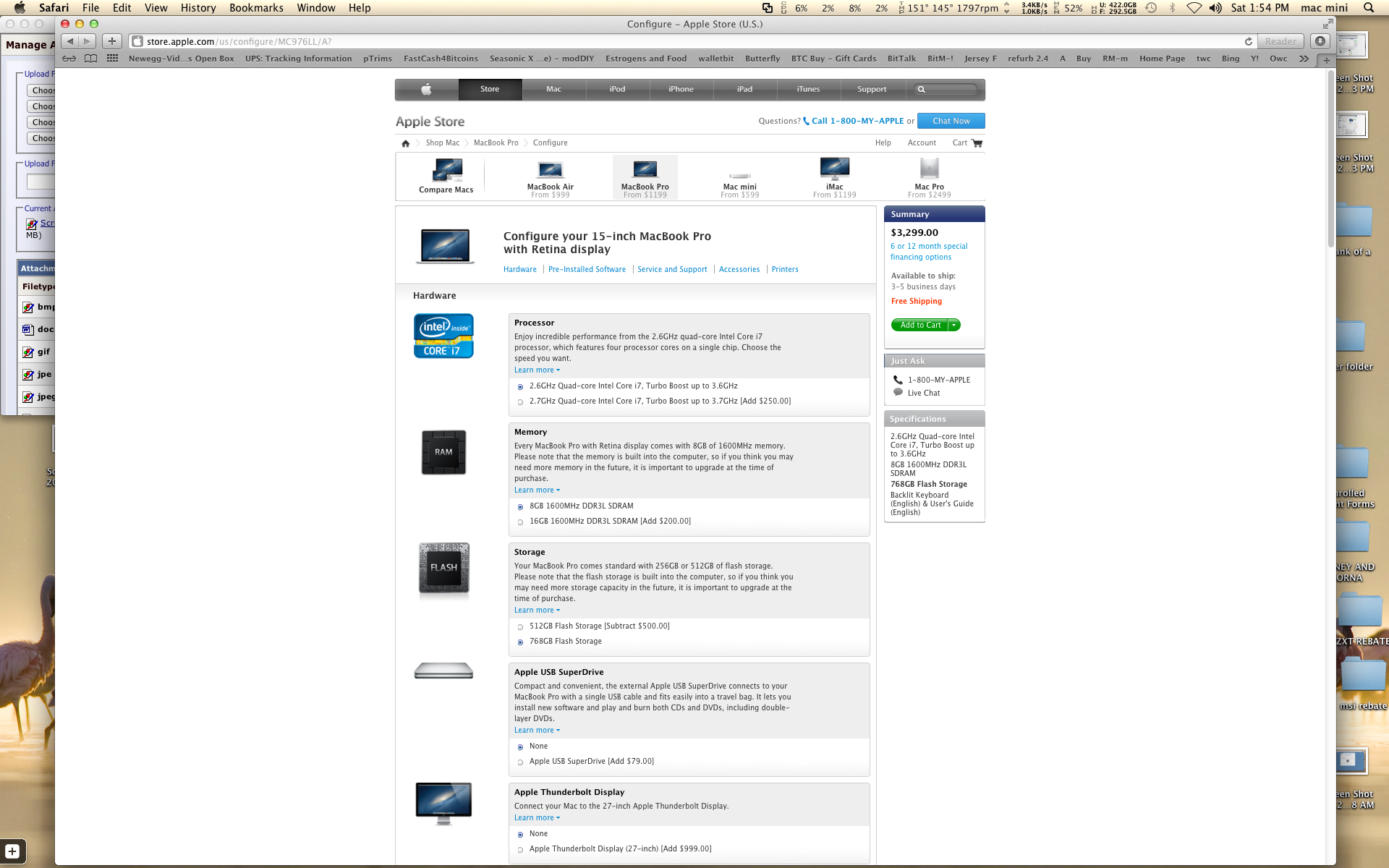This screenshot has height=868, width=1389.
Task: Open the Add to Cart dropdown arrow
Action: [954, 325]
